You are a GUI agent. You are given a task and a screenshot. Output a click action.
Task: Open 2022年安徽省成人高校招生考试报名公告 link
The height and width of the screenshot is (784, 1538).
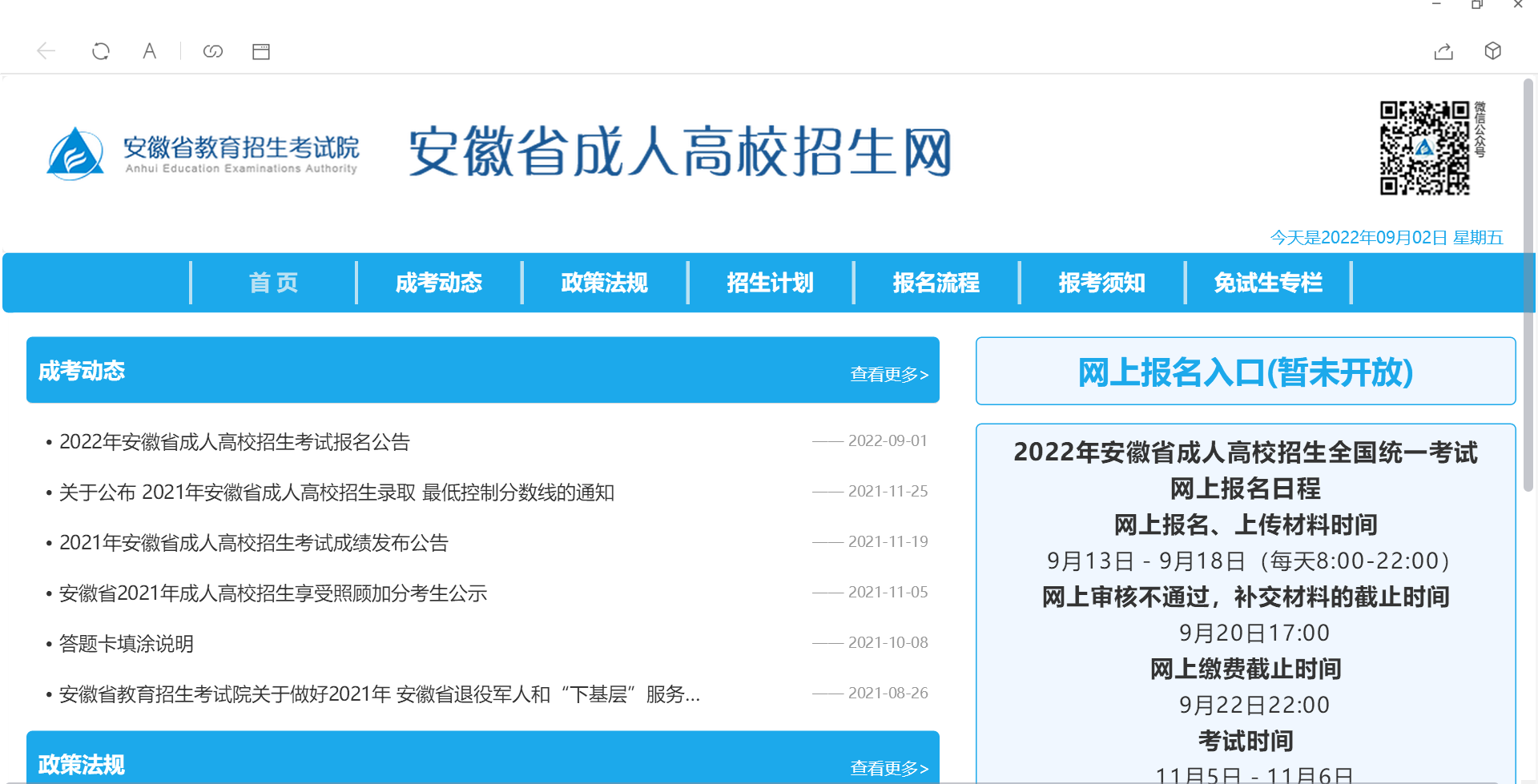(x=235, y=442)
